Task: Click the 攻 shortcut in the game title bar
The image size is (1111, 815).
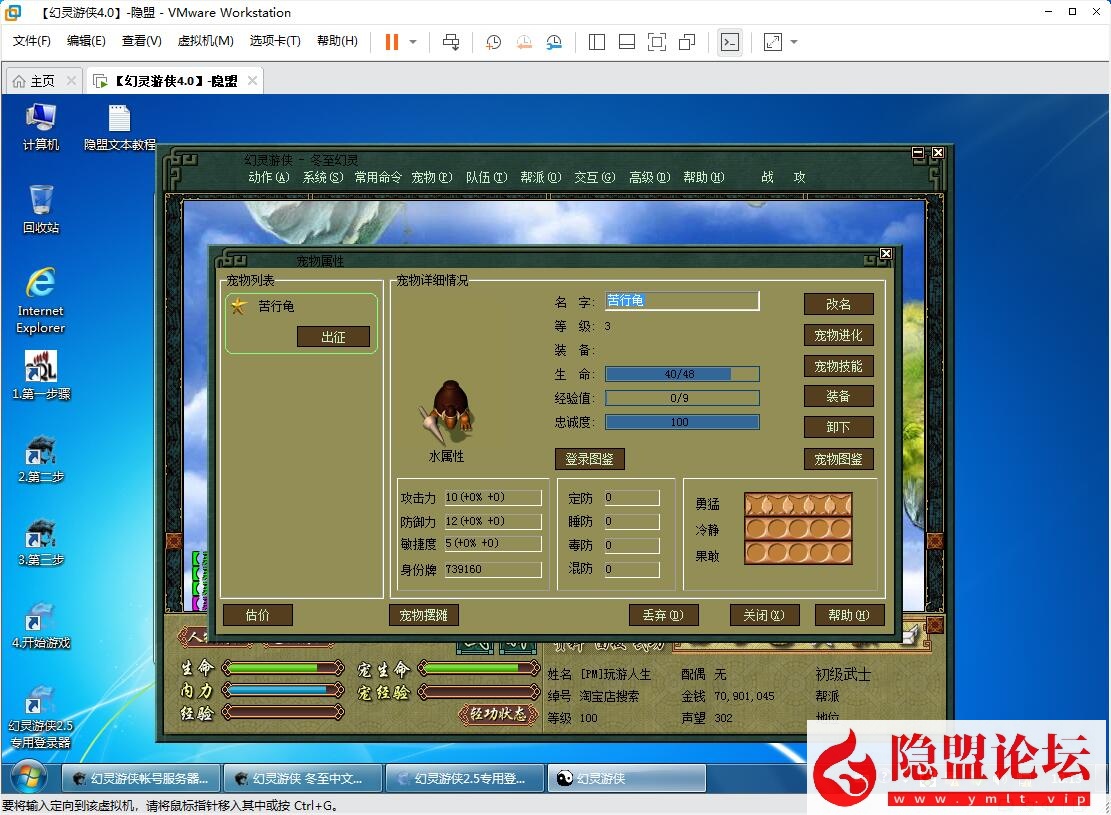Action: pyautogui.click(x=798, y=177)
